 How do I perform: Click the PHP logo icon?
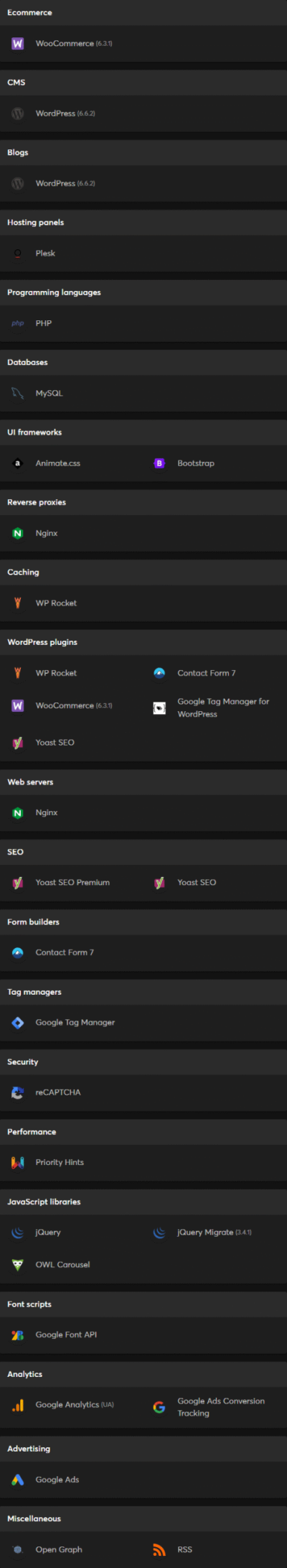[18, 323]
